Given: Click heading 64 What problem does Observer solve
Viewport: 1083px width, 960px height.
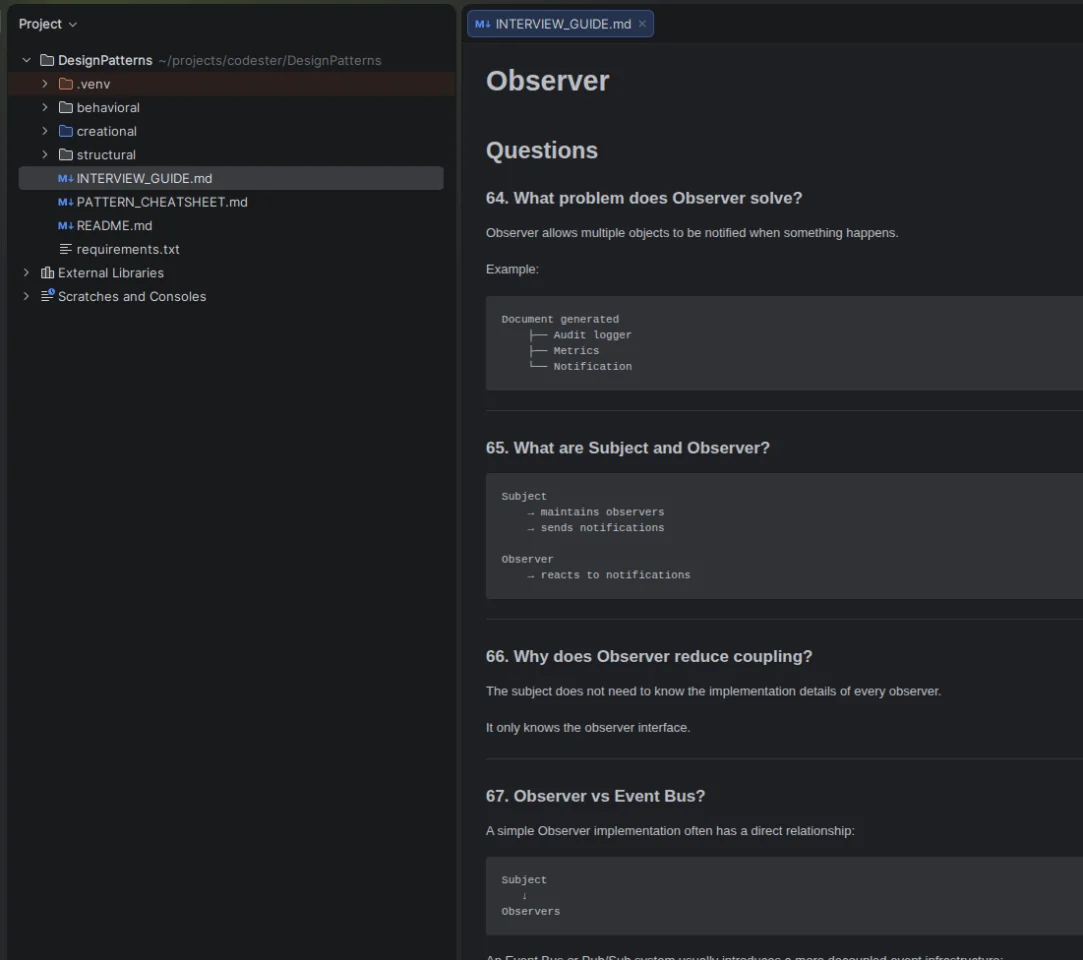Looking at the screenshot, I should (x=644, y=198).
